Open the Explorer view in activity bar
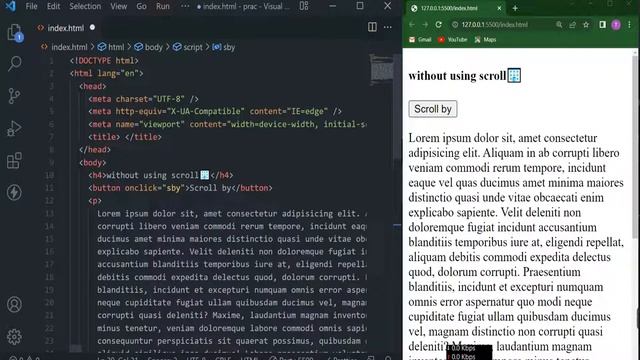 point(15,32)
